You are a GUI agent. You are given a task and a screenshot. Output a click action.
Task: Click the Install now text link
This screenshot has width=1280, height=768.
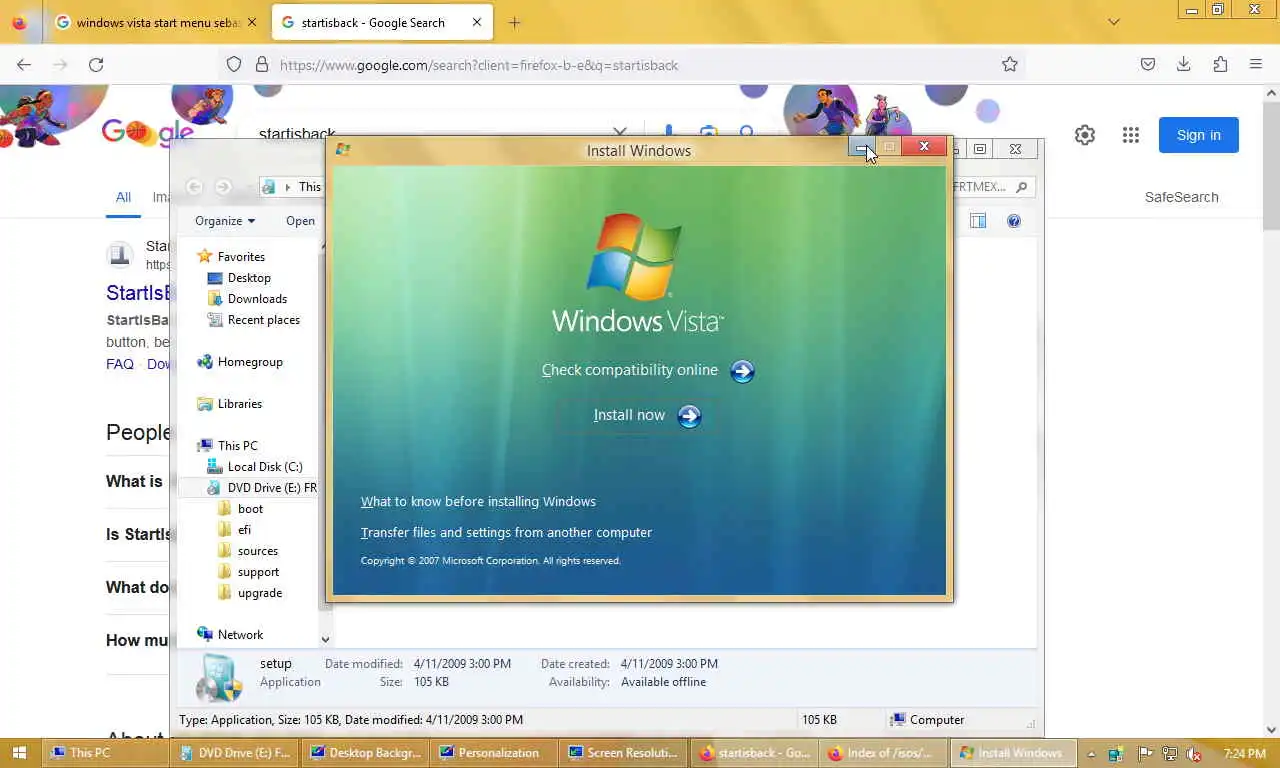click(x=629, y=415)
